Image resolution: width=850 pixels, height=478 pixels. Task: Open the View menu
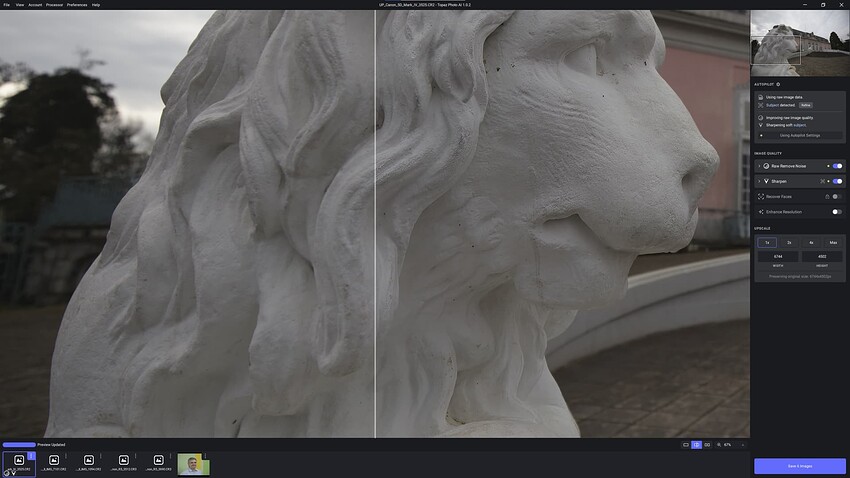pos(20,4)
